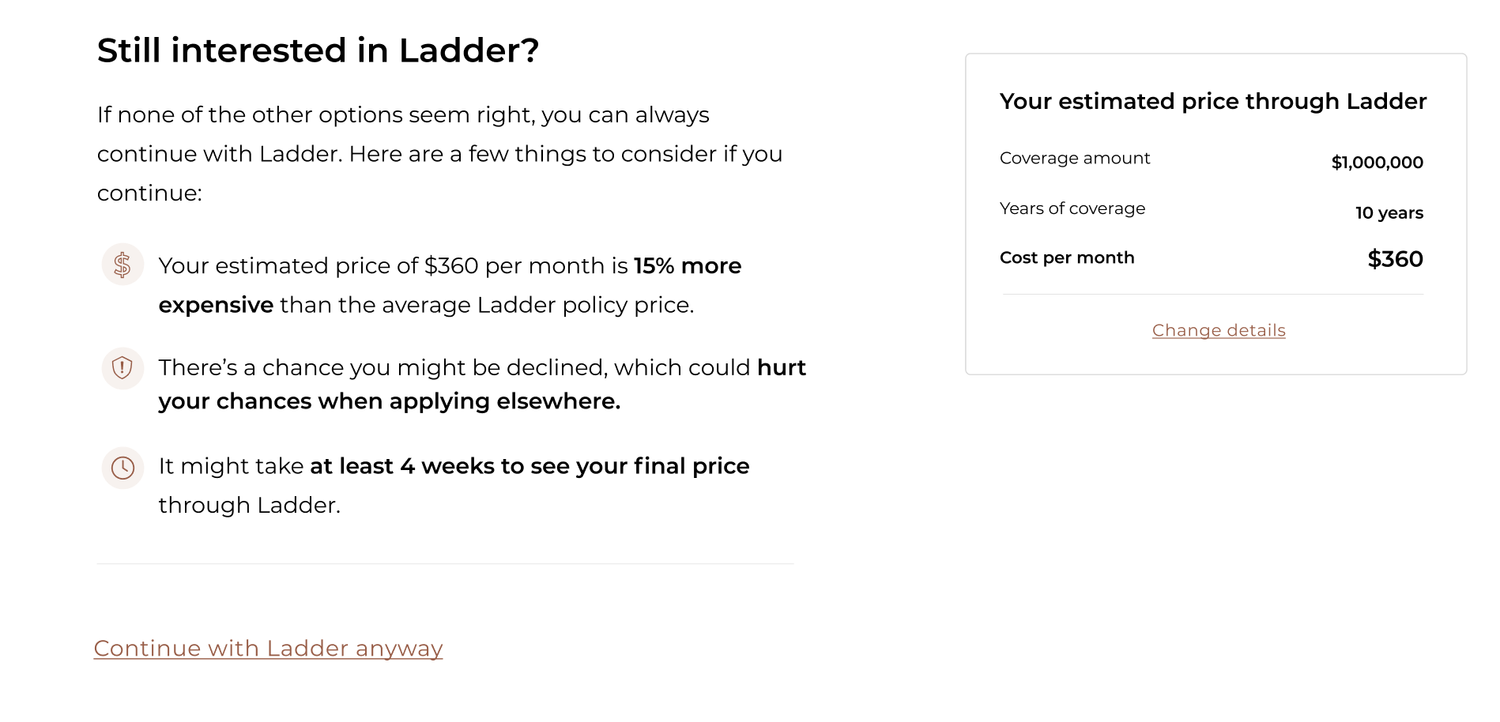This screenshot has width=1500, height=722.
Task: Click the 10 years coverage value
Action: [x=1389, y=213]
